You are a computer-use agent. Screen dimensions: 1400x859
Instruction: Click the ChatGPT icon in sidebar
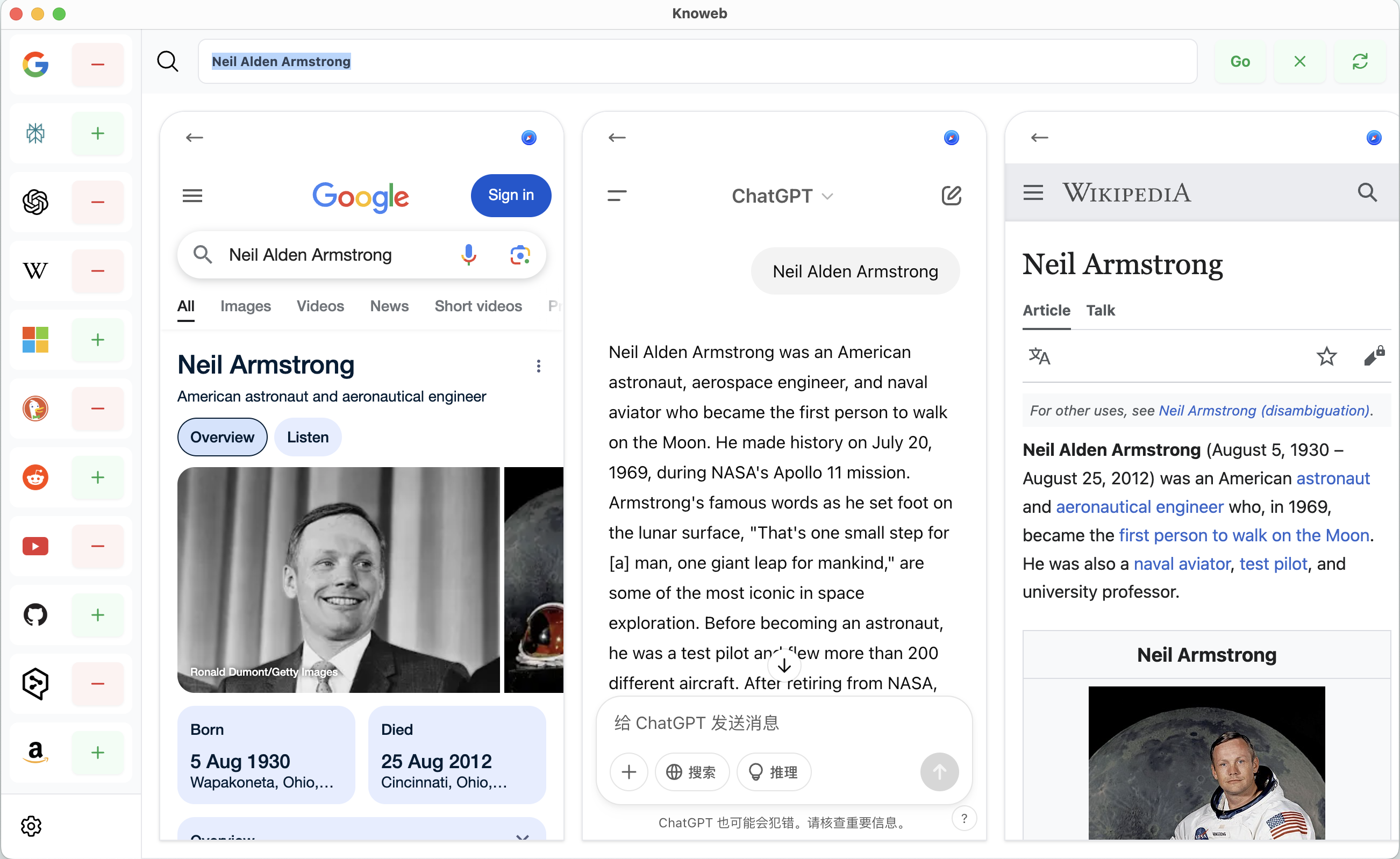click(35, 202)
